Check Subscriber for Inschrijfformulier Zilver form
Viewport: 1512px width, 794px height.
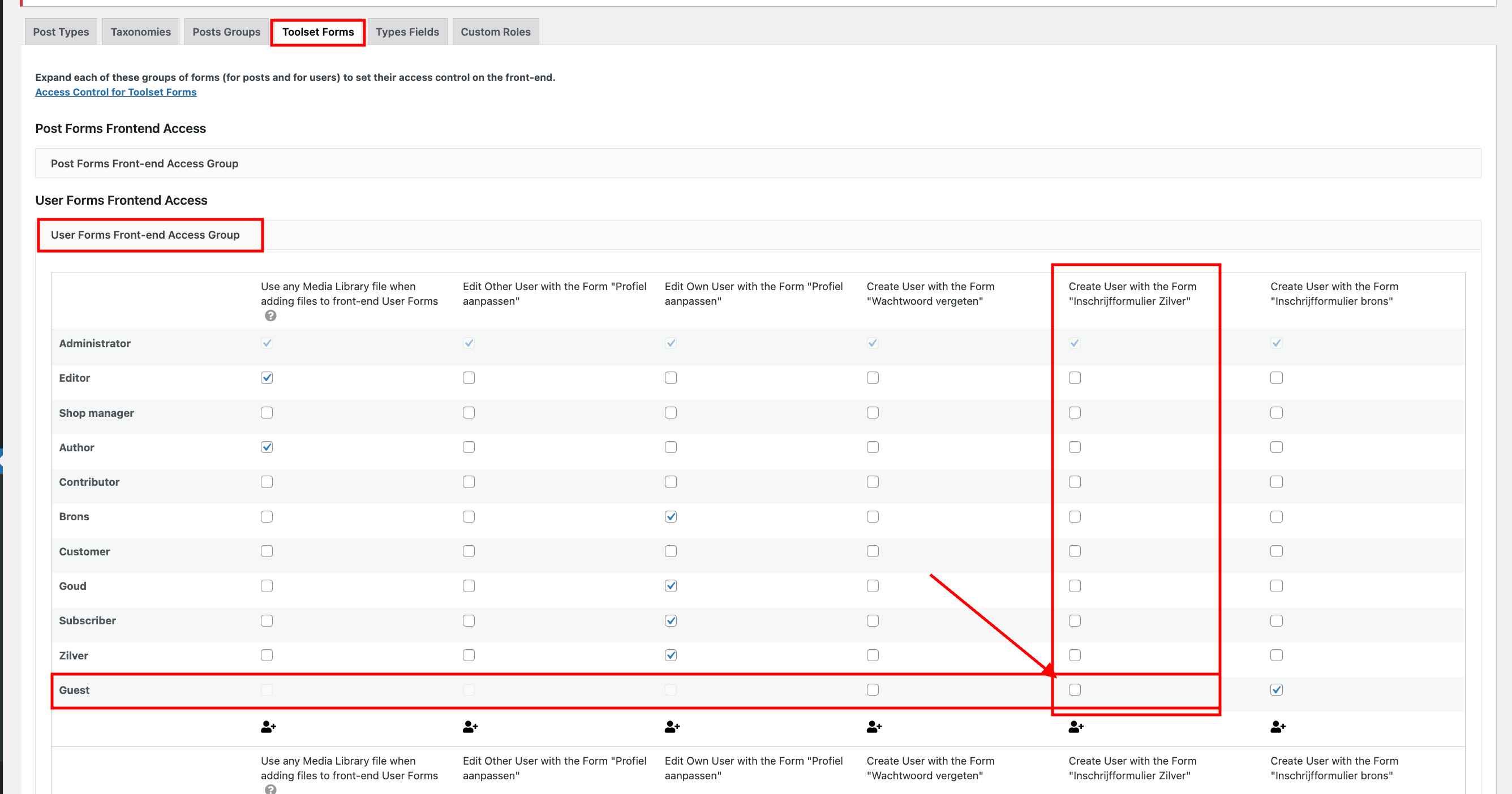tap(1075, 620)
